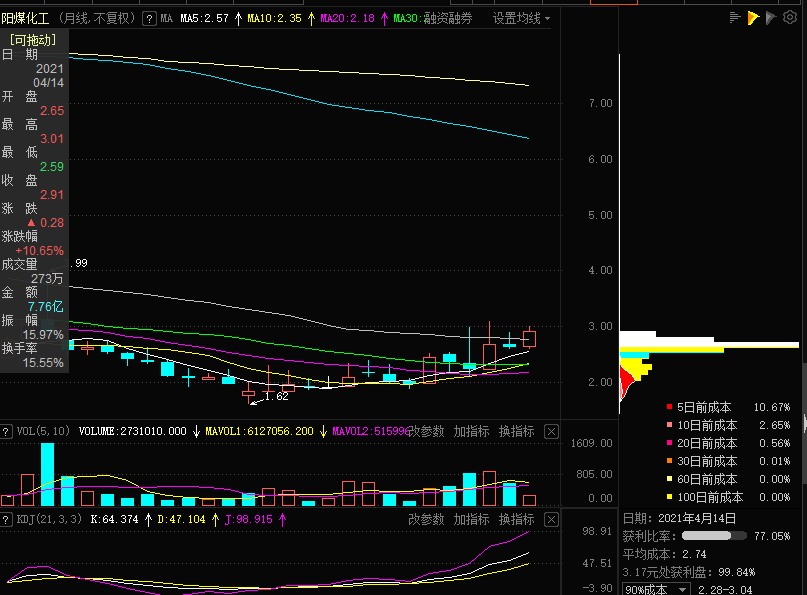This screenshot has width=807, height=595.
Task: Click 改参数 in the KDJ panel
Action: 426,519
